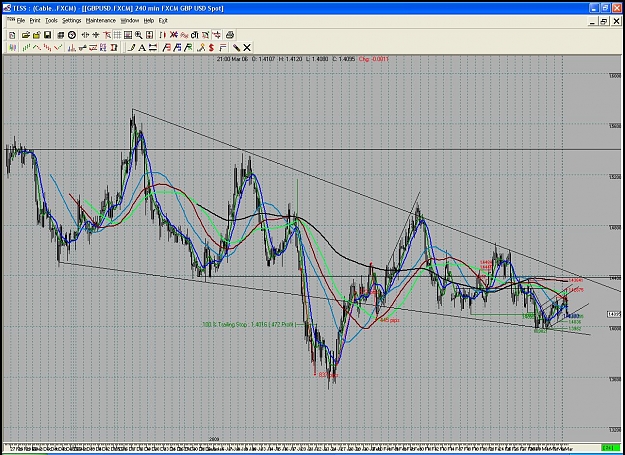
Task: Click the red dollar sign icon
Action: 212,48
